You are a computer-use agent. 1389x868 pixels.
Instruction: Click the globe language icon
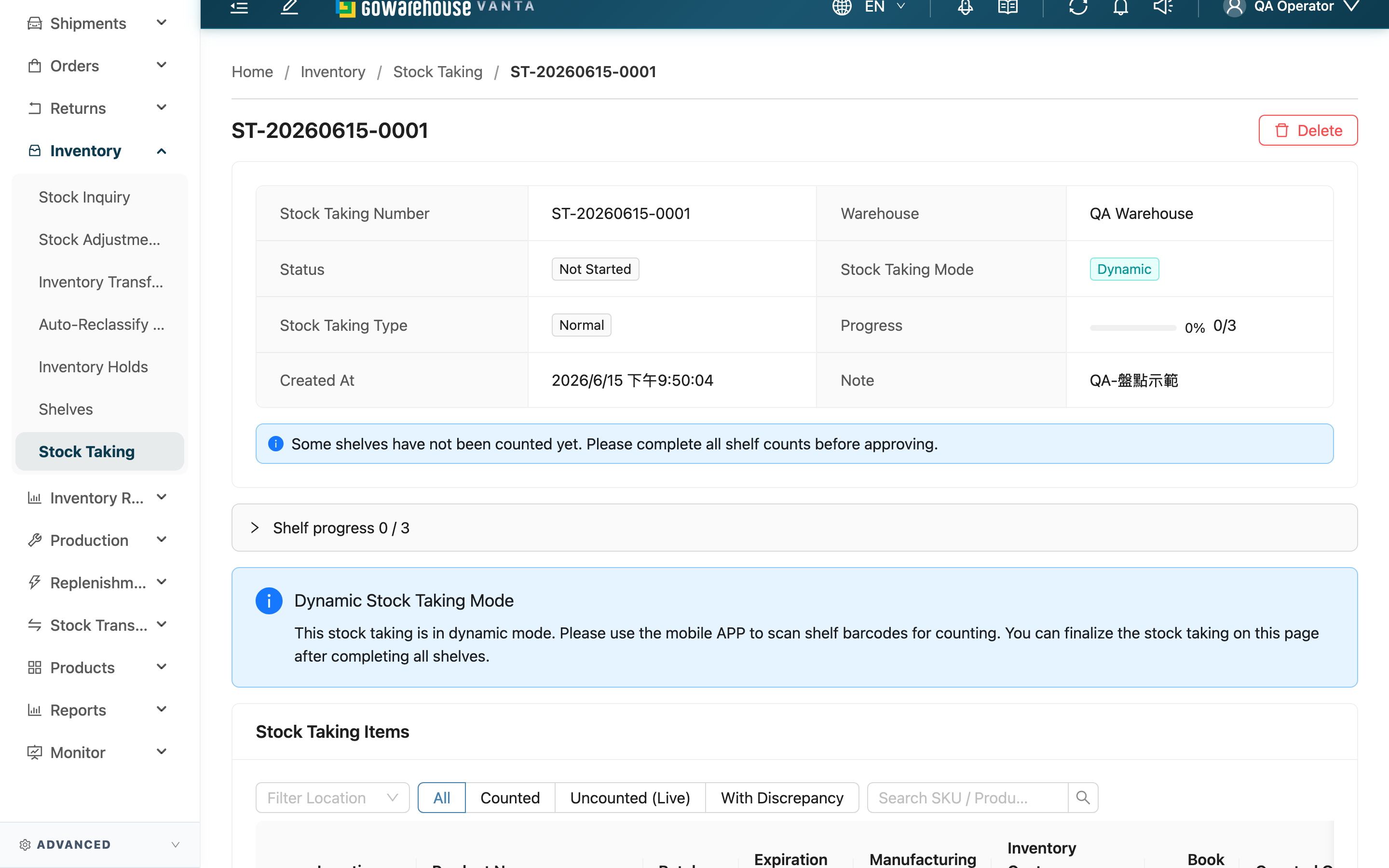pos(842,7)
